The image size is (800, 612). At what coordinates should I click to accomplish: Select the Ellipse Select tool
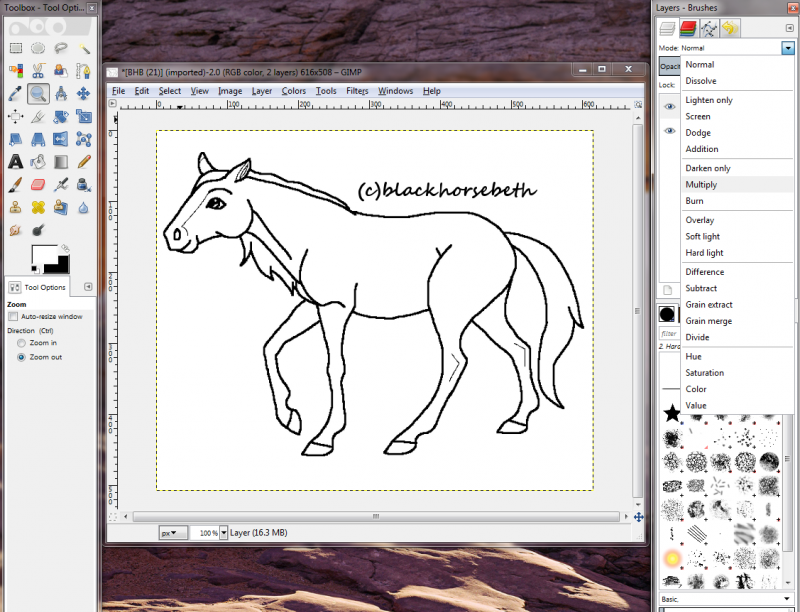point(38,48)
